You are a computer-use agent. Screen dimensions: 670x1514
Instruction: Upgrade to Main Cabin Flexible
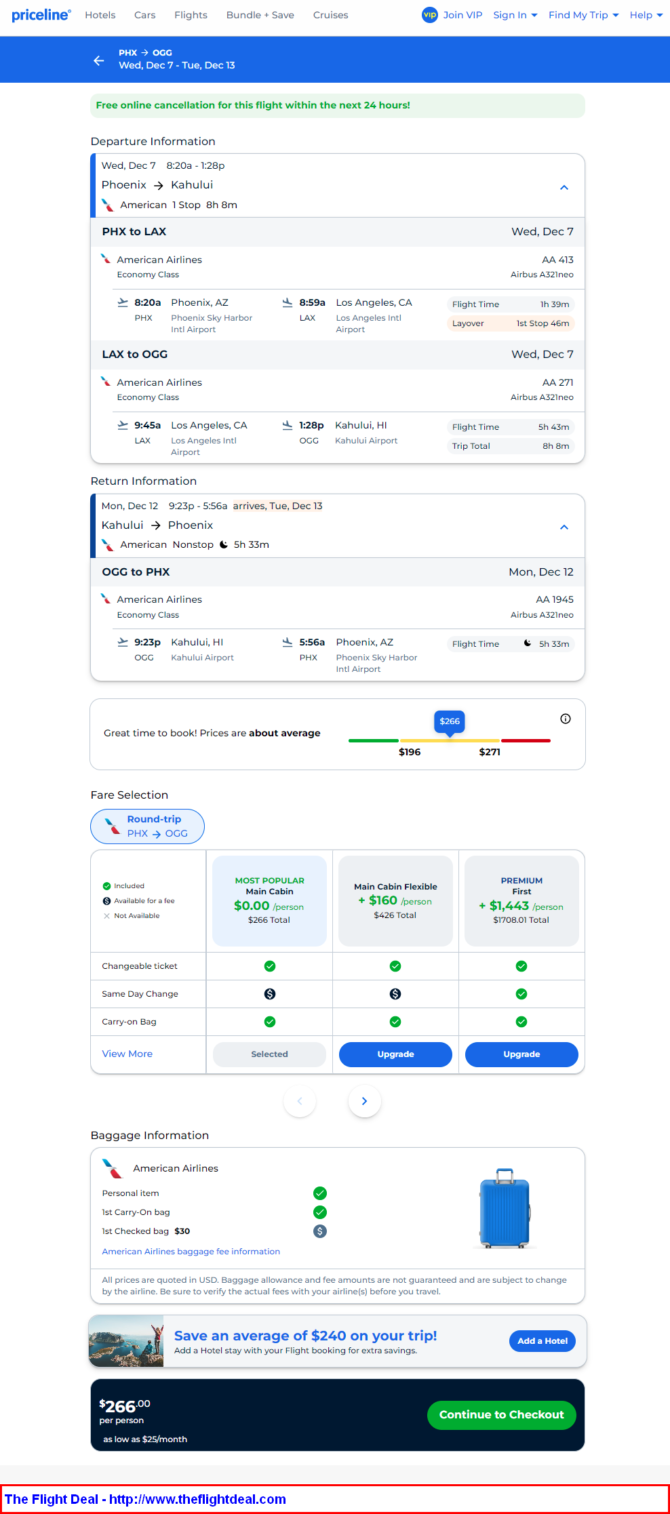point(395,1054)
